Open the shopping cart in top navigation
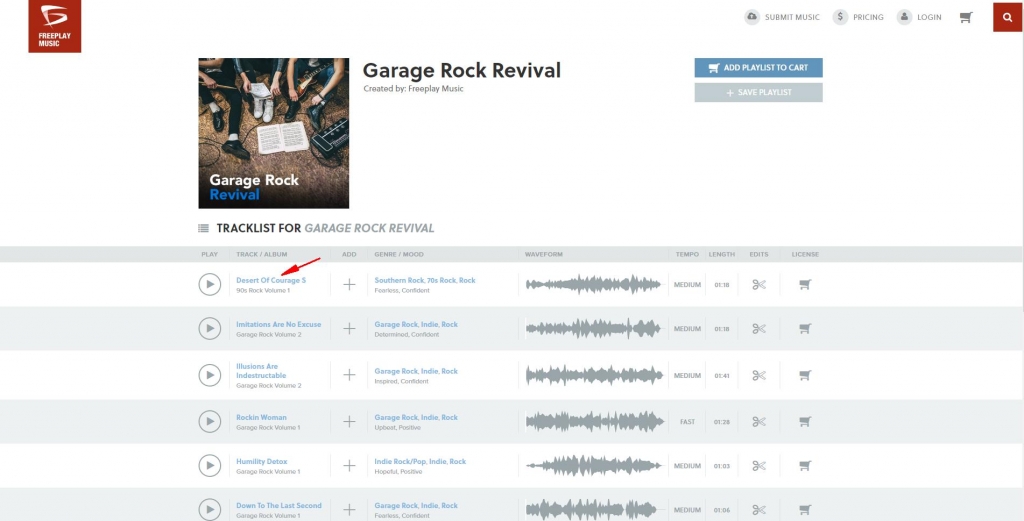 point(965,17)
